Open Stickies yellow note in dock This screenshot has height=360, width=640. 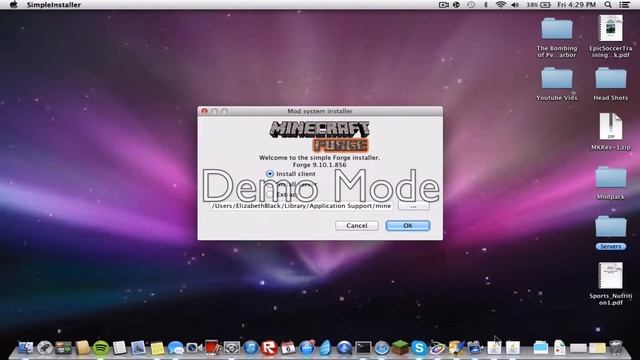tap(157, 348)
